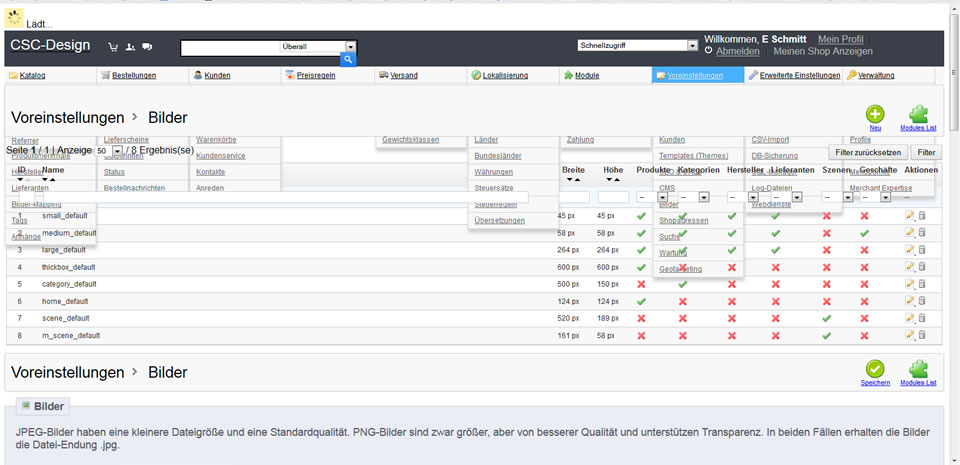This screenshot has width=960, height=465.
Task: Click the green Neu plus icon
Action: pyautogui.click(x=875, y=114)
